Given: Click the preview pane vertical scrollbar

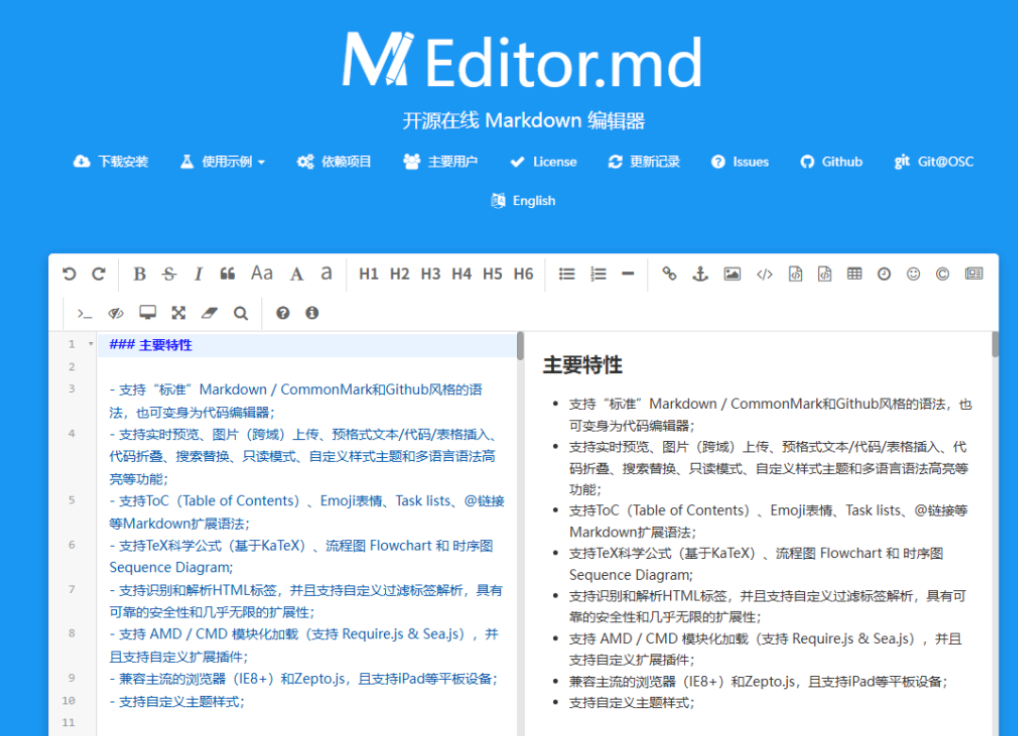Looking at the screenshot, I should pyautogui.click(x=995, y=344).
